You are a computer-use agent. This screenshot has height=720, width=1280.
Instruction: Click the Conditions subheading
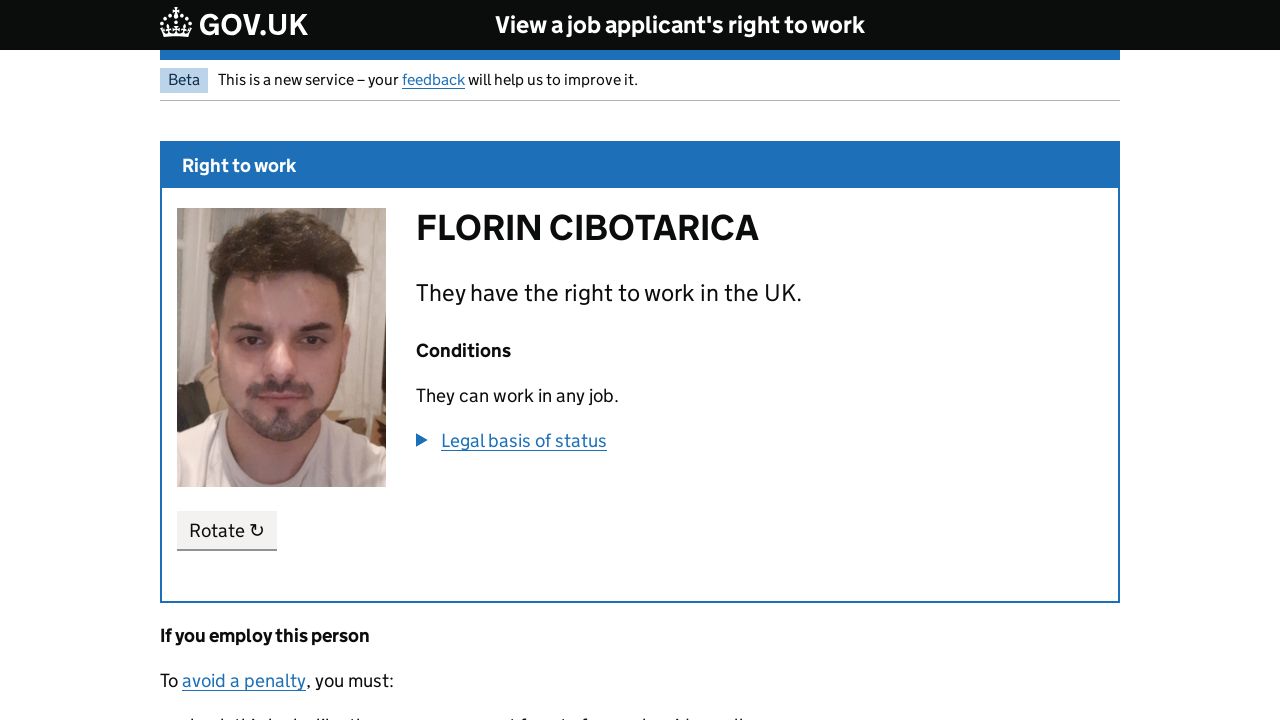click(x=463, y=351)
